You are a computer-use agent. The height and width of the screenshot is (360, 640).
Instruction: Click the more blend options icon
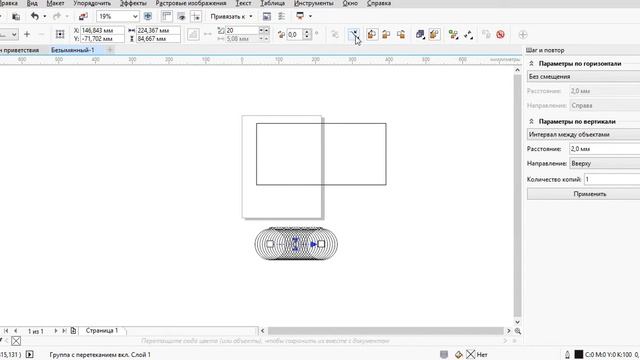[x=453, y=35]
